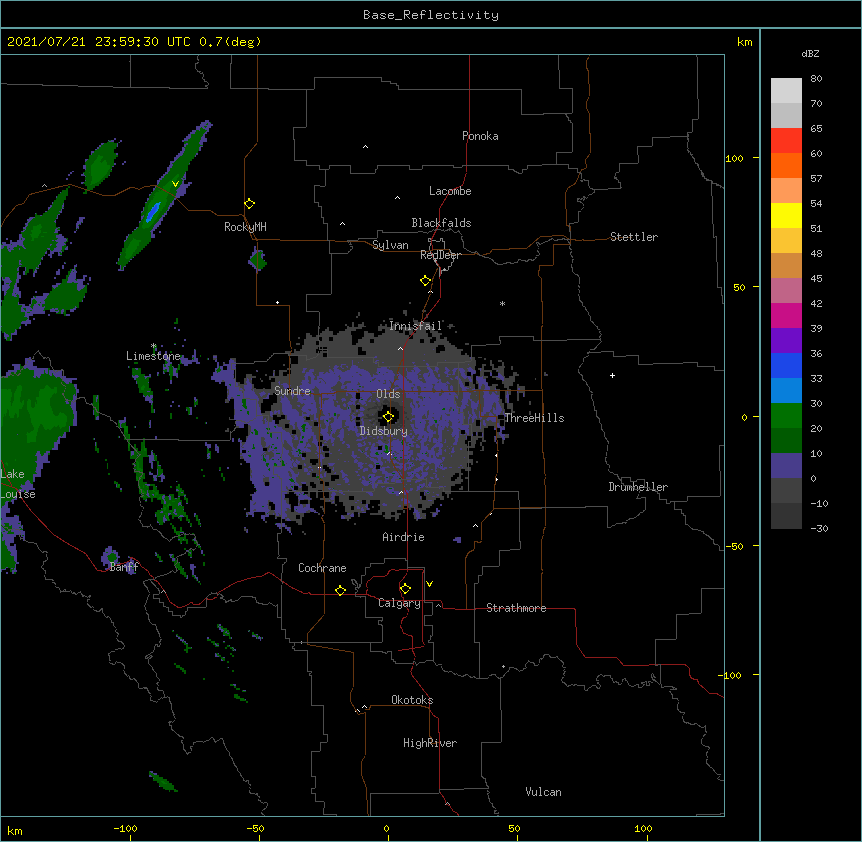Click the Stettler town label
The image size is (862, 842).
coord(634,237)
